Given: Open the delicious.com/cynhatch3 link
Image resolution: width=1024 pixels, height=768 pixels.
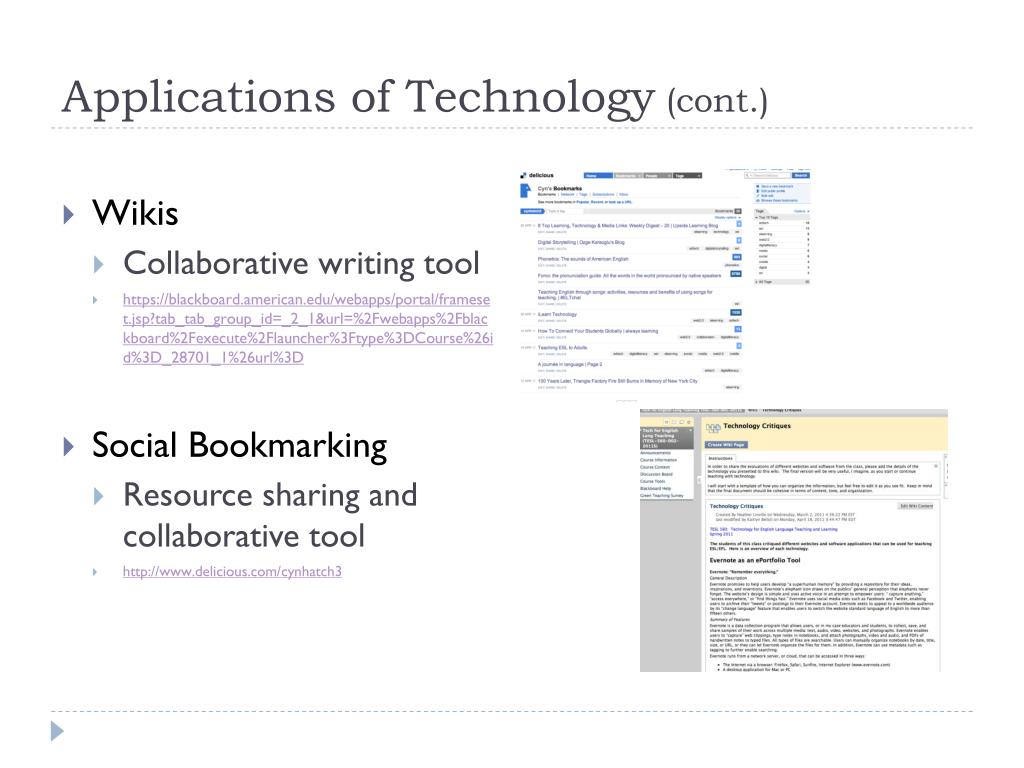Looking at the screenshot, I should pos(232,571).
